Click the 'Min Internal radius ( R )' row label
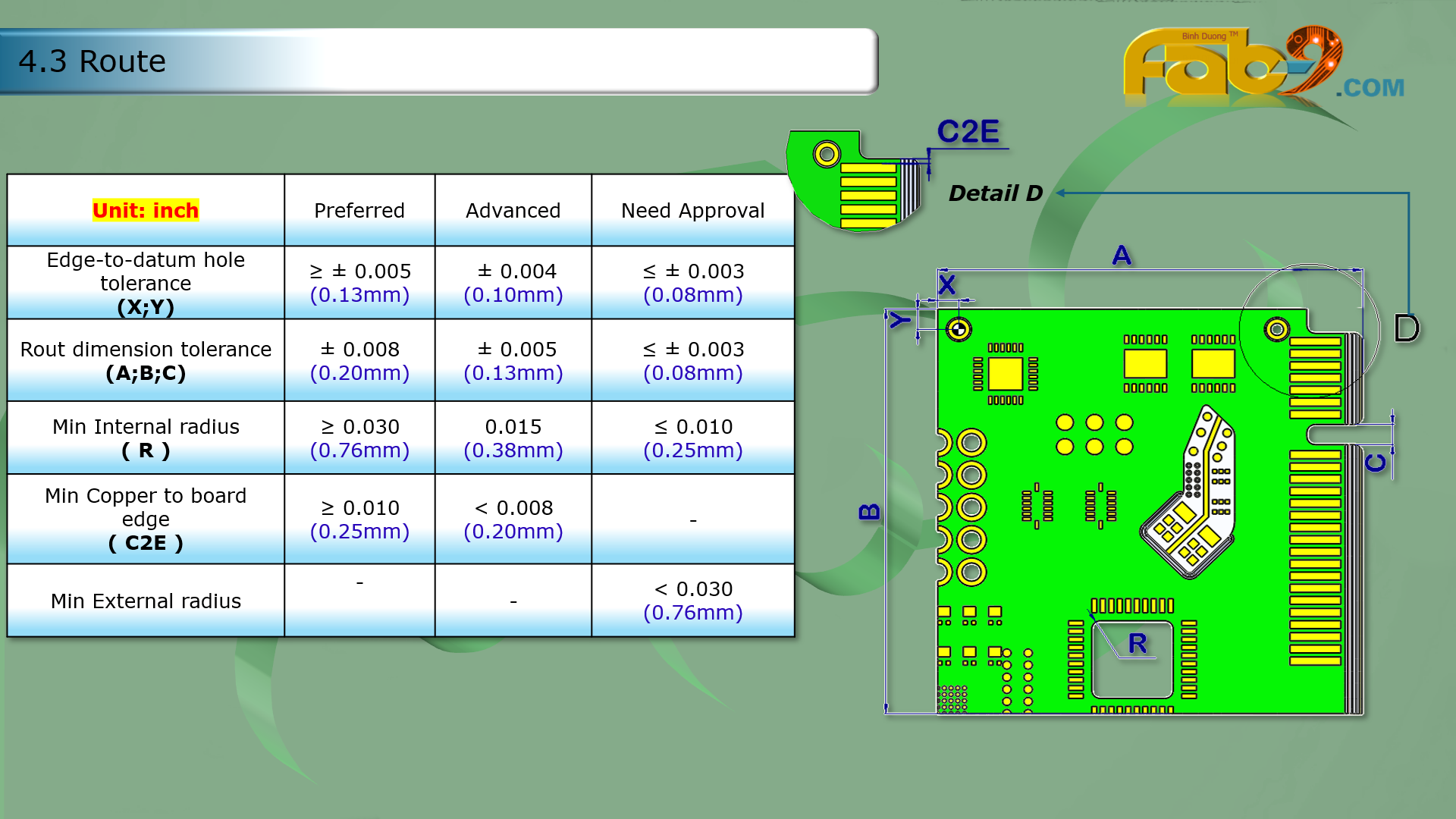The width and height of the screenshot is (1456, 819). click(146, 438)
